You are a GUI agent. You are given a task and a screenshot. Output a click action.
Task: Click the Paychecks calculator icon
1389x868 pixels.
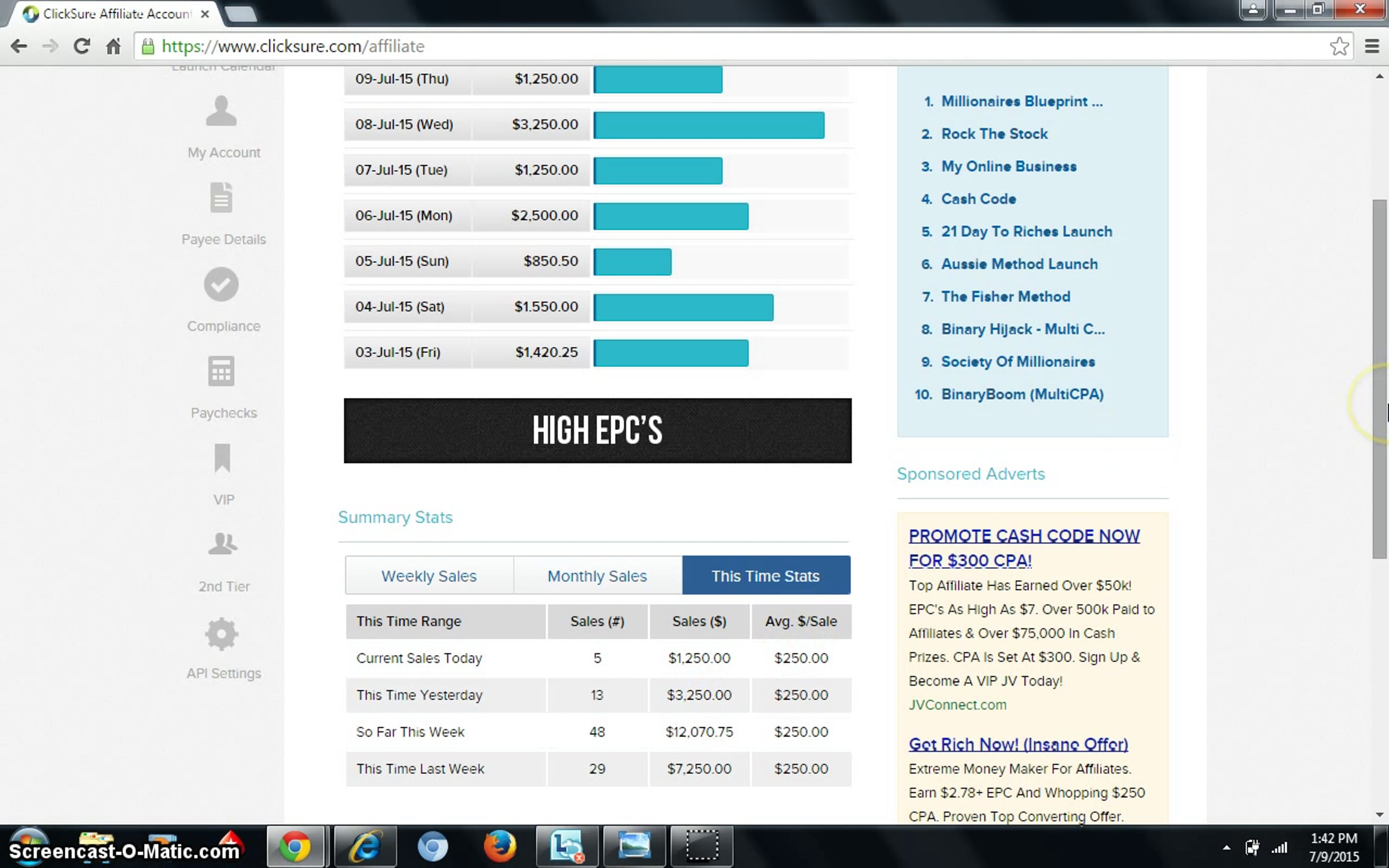click(x=221, y=371)
